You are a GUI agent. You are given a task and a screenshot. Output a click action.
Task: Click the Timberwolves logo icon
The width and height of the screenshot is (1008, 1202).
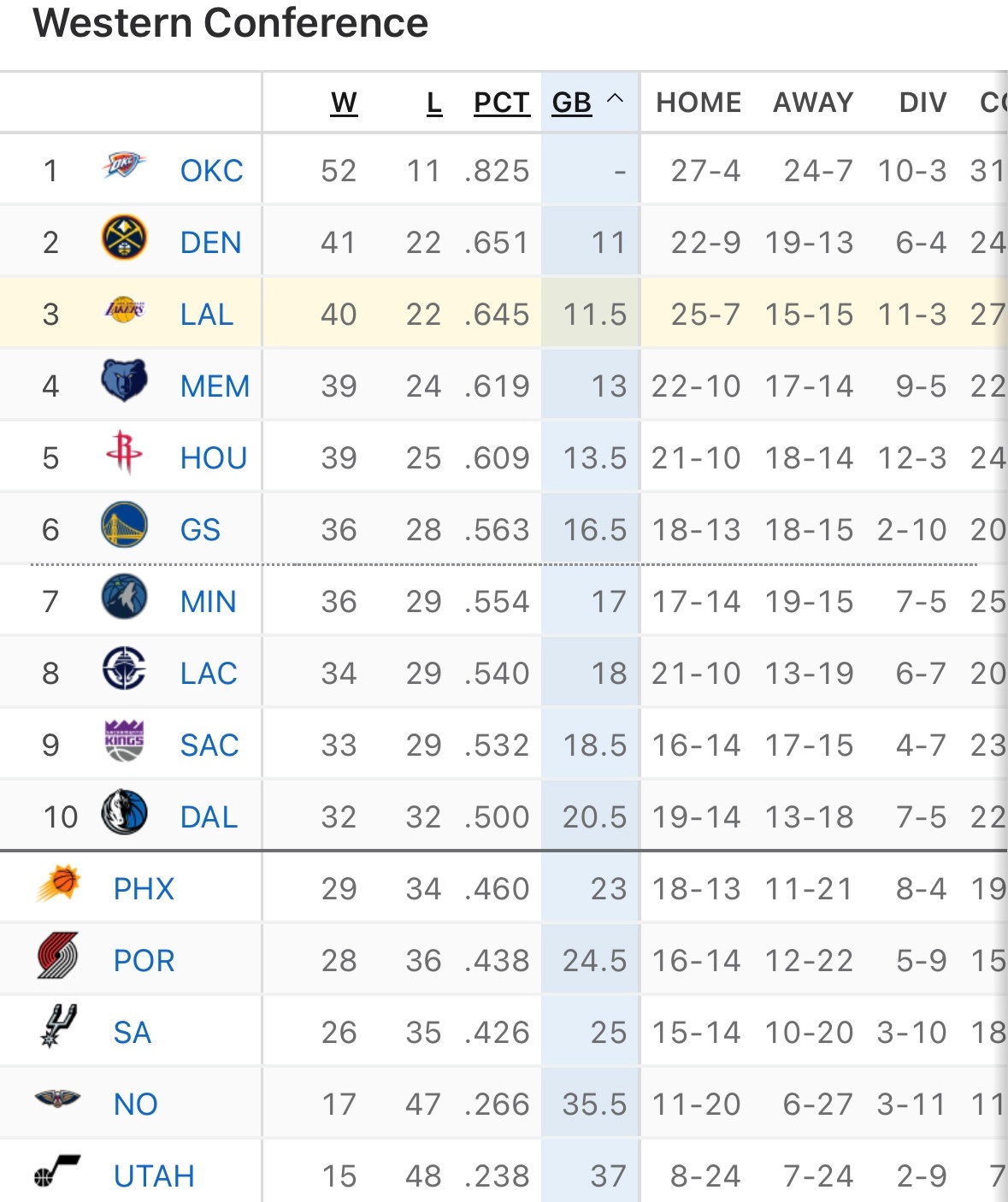124,597
